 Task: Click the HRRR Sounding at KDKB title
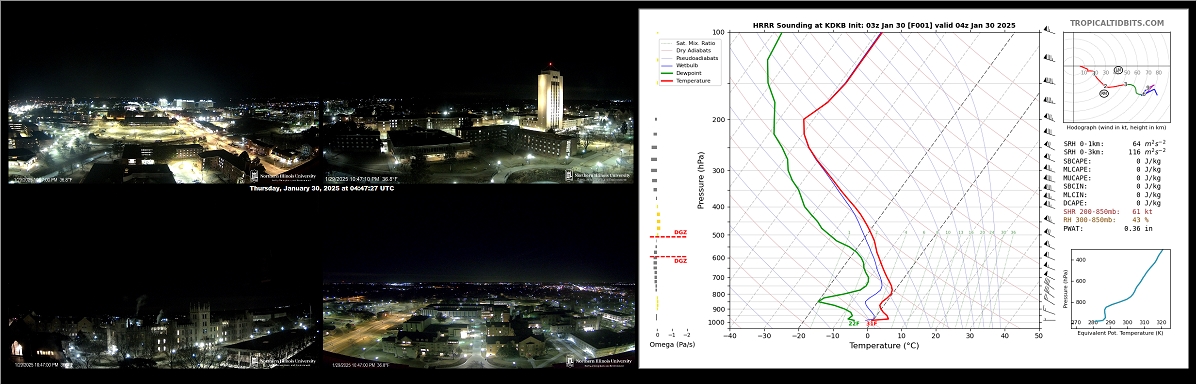point(883,25)
